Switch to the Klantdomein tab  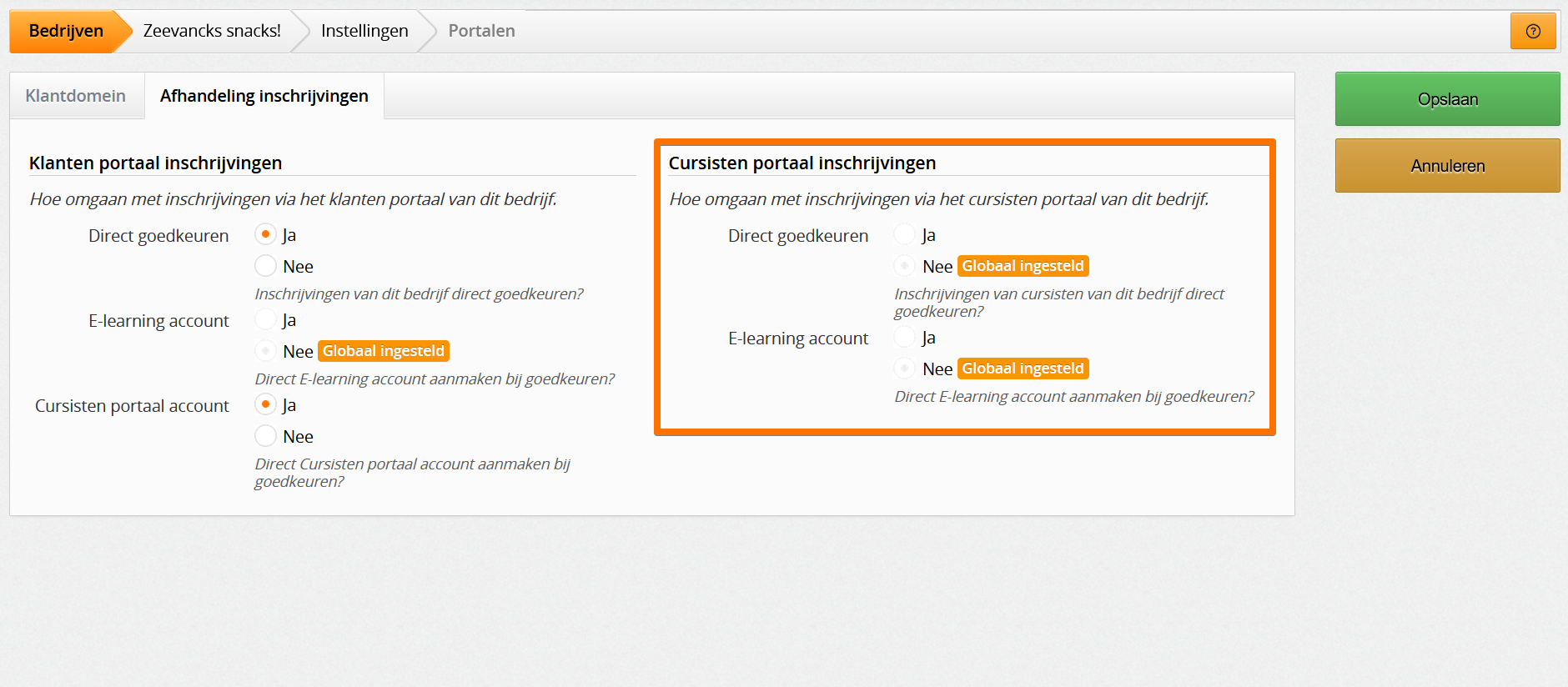pyautogui.click(x=76, y=96)
